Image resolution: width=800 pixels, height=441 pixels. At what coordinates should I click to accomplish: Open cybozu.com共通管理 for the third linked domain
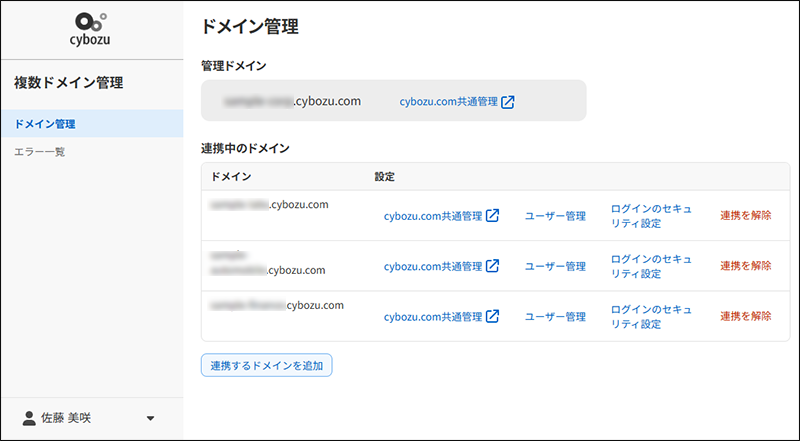433,317
